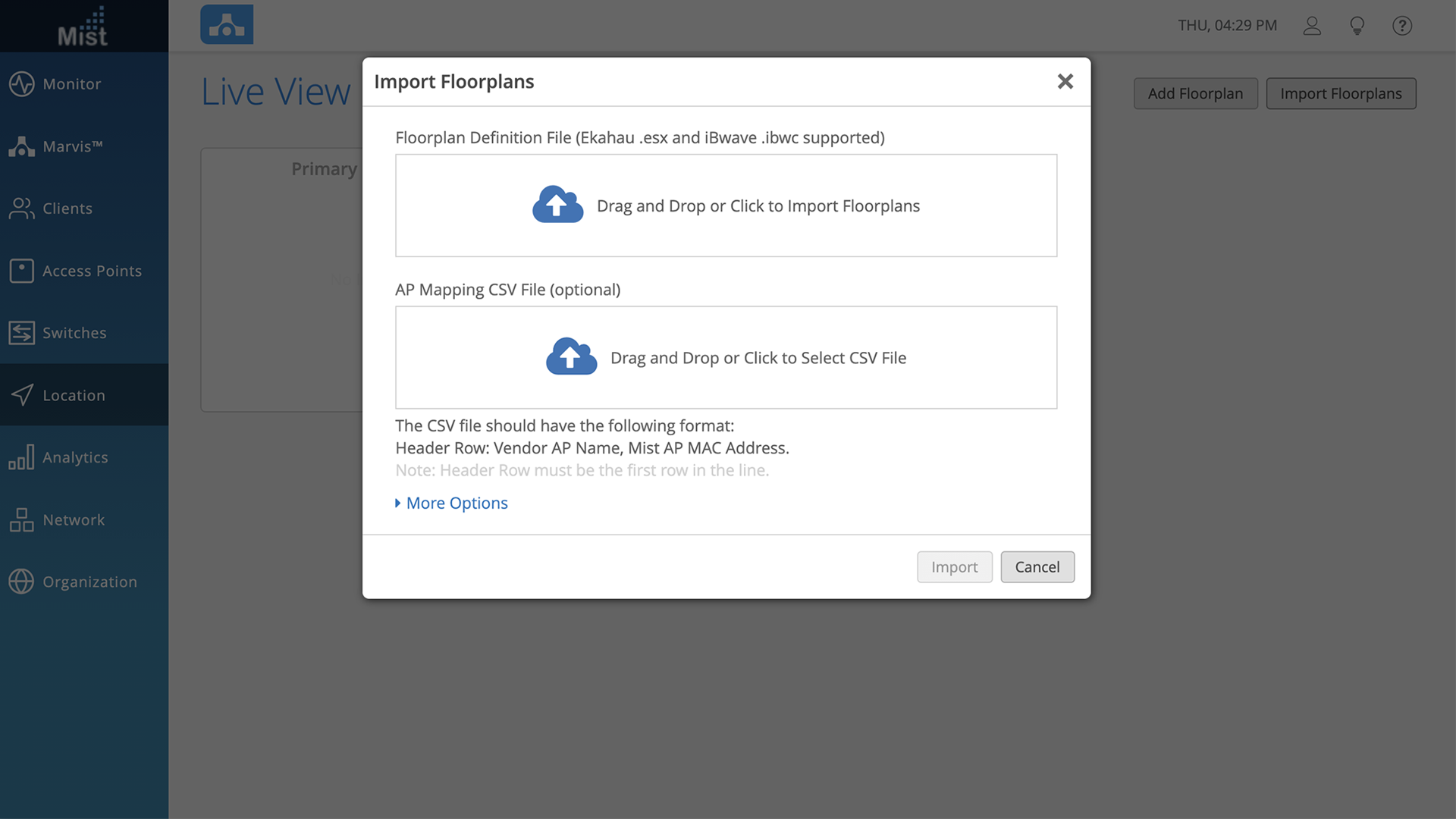This screenshot has width=1456, height=819.
Task: Click the Monitor heartbeat icon in sidebar
Action: pos(21,84)
